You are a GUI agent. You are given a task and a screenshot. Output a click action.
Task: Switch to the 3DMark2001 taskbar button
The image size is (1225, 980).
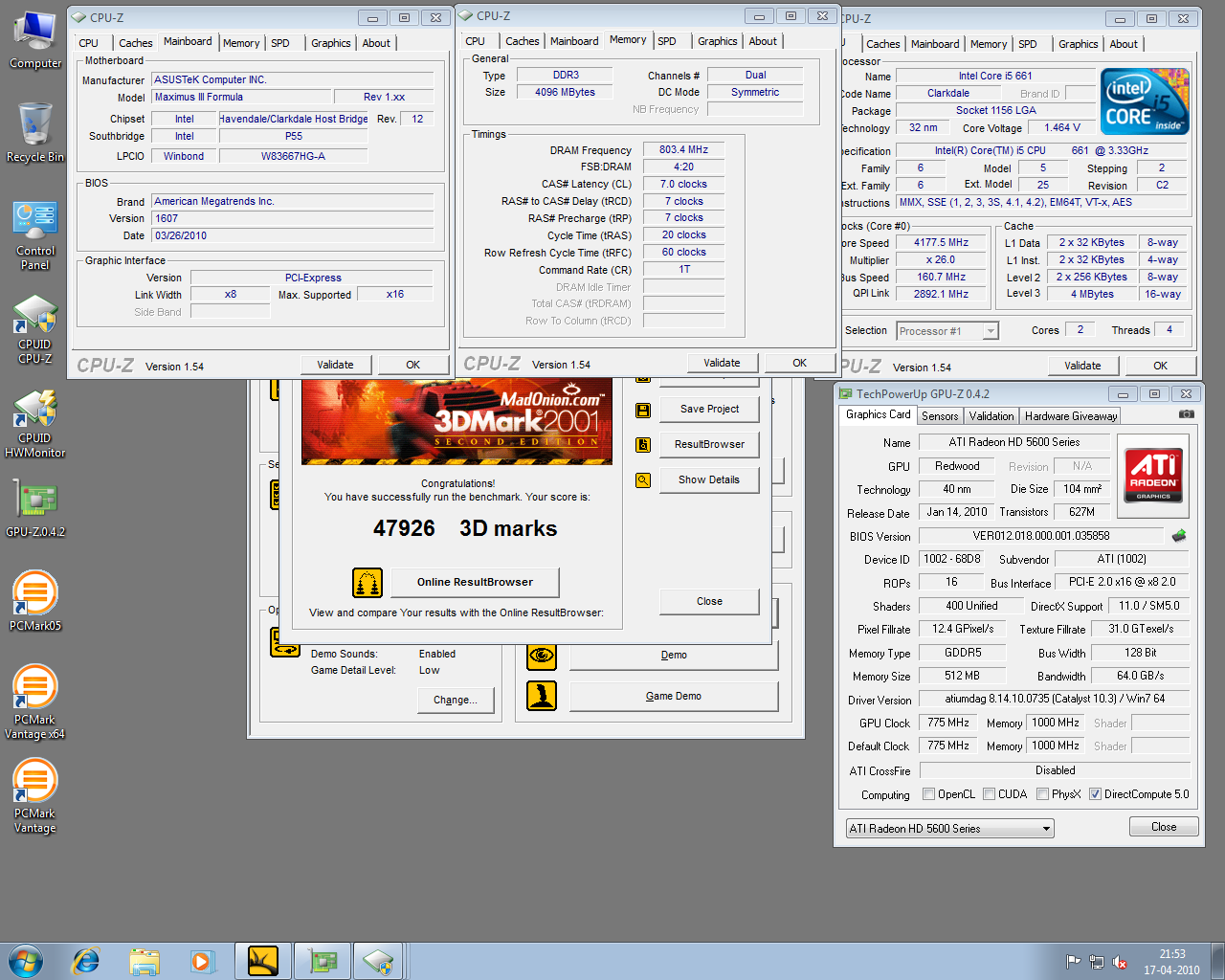[262, 961]
